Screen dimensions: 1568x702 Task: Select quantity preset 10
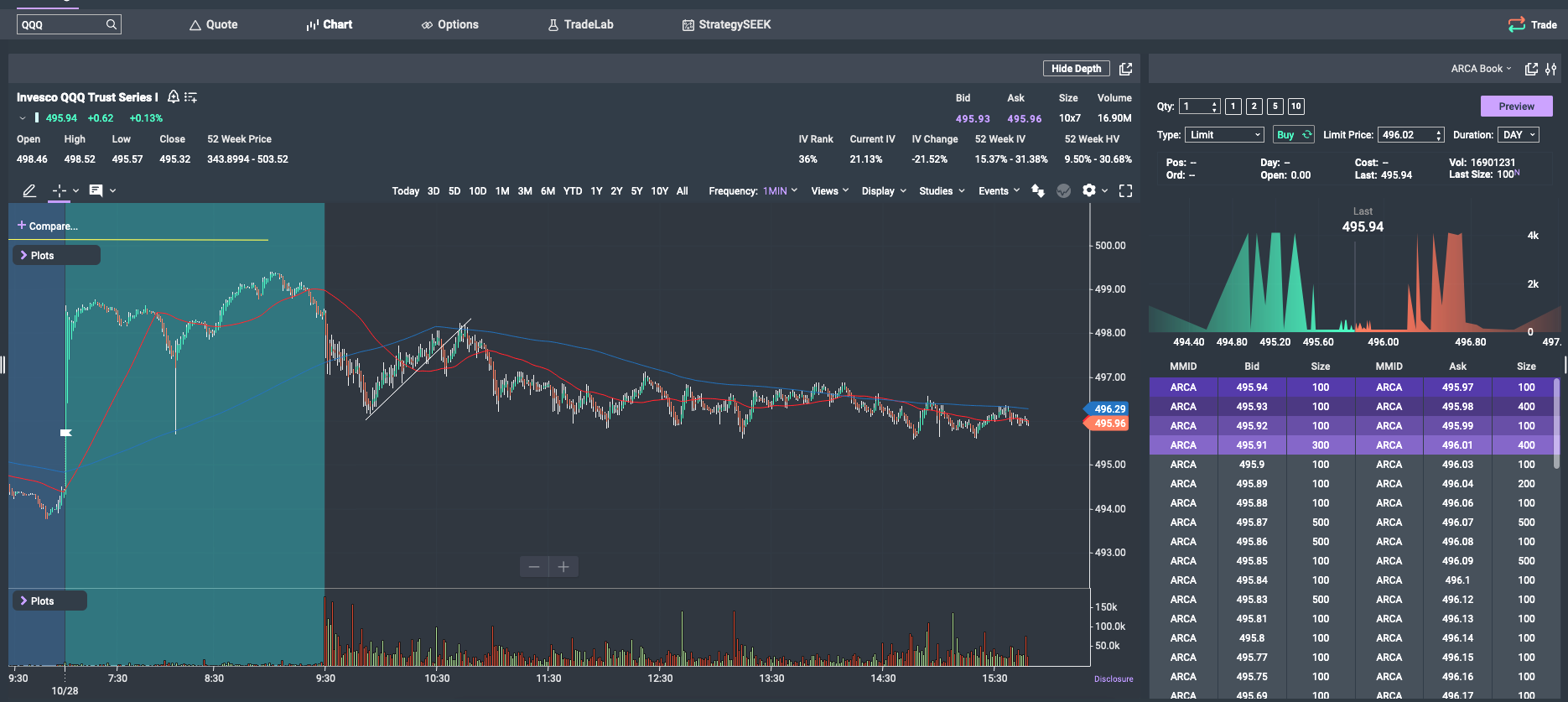pyautogui.click(x=1295, y=107)
